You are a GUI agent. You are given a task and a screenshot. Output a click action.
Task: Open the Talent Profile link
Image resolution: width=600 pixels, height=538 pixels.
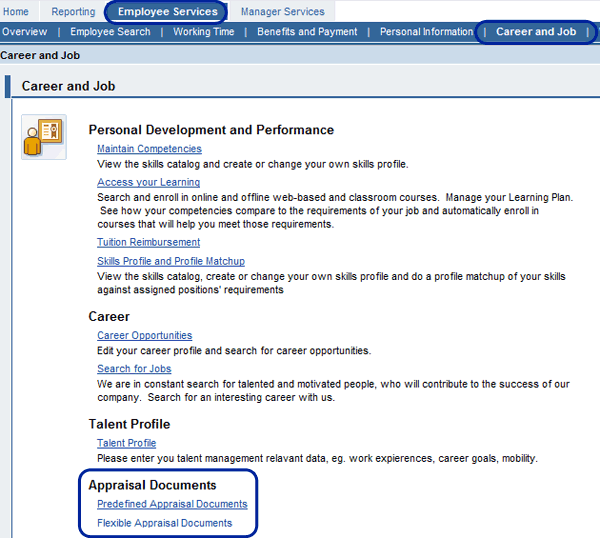[126, 443]
